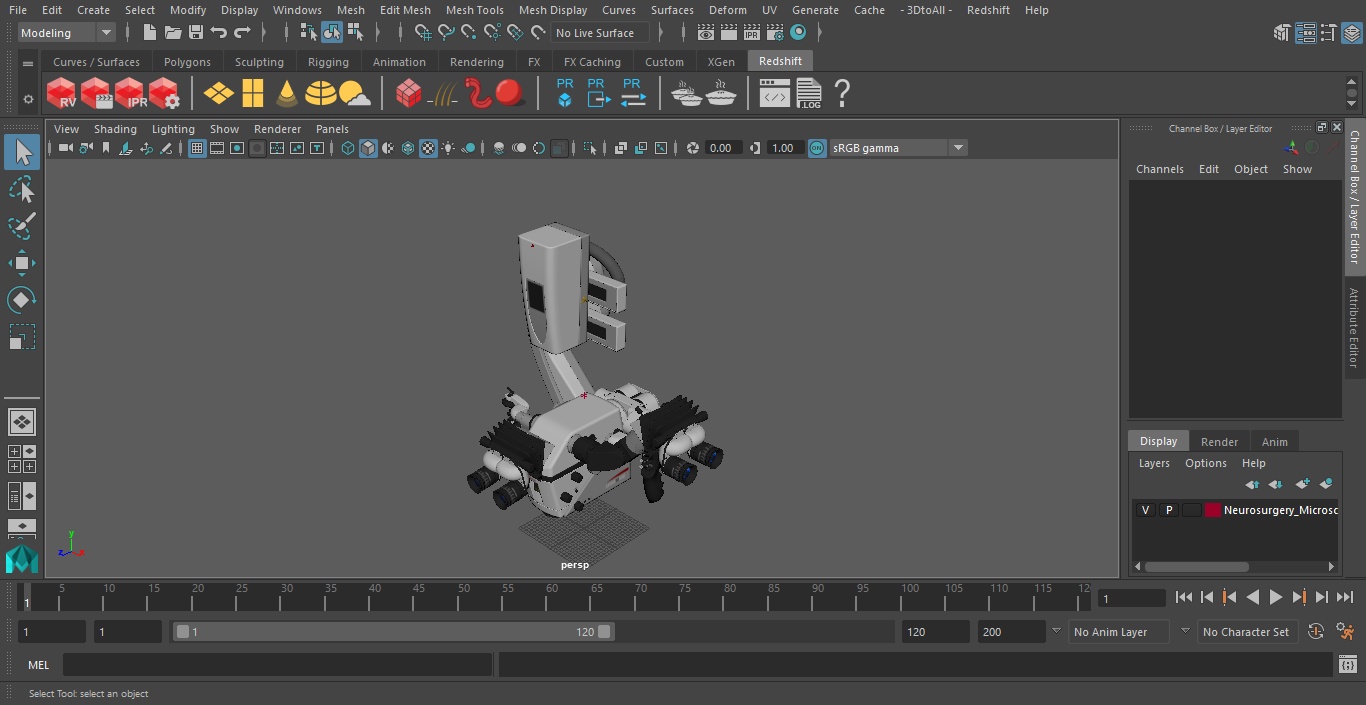Open Layers menu in layer editor

1154,463
